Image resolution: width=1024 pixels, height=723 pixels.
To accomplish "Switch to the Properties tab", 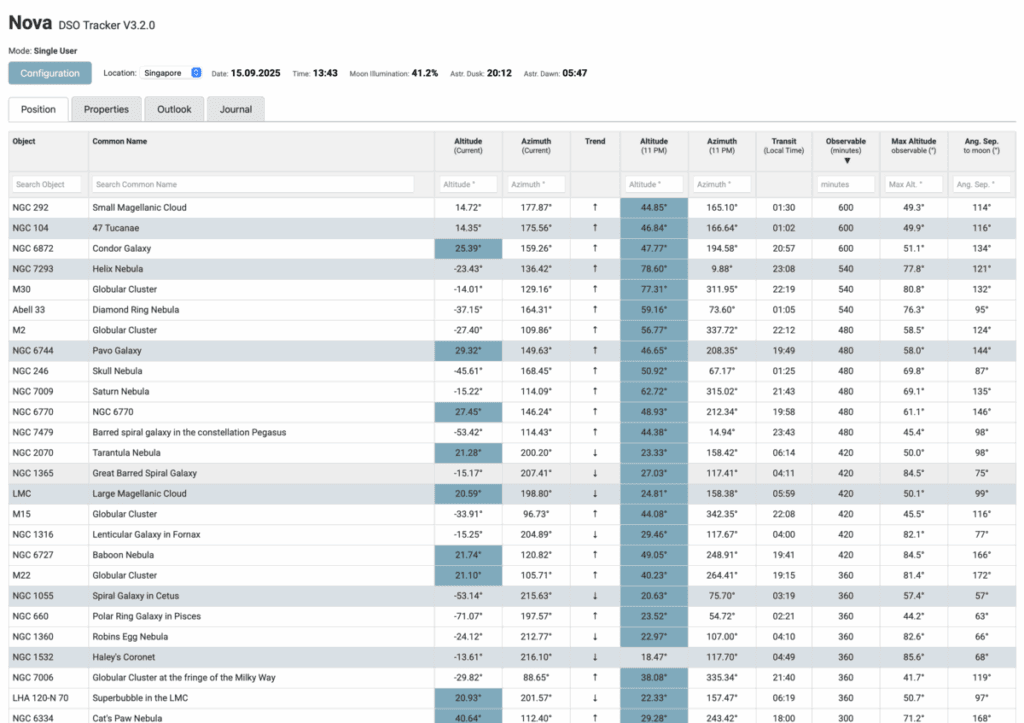I will click(106, 109).
